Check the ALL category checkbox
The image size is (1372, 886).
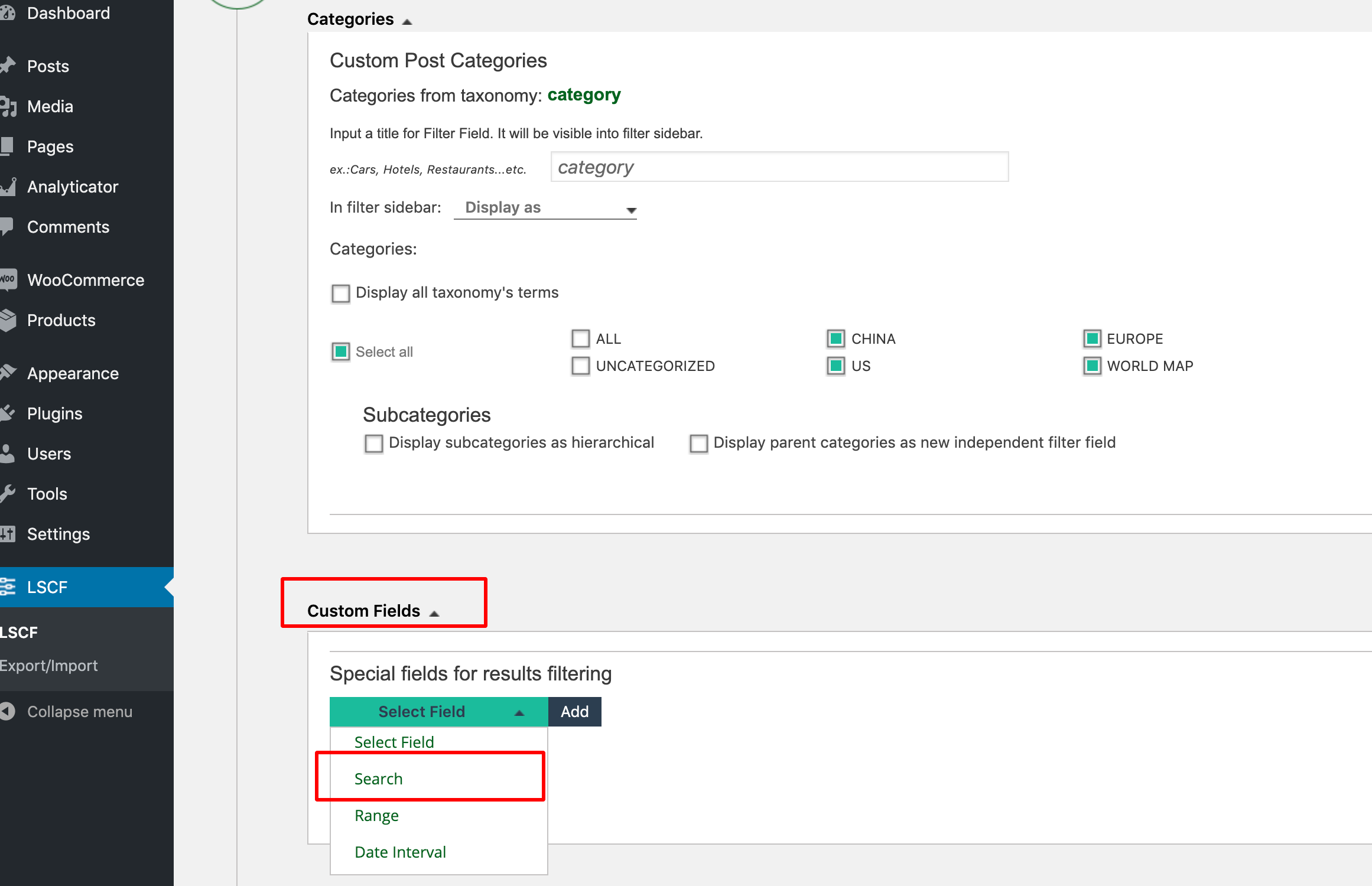(581, 339)
